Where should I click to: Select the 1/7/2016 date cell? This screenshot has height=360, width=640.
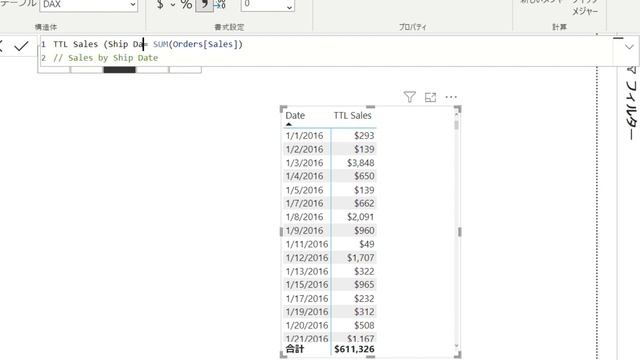(304, 203)
